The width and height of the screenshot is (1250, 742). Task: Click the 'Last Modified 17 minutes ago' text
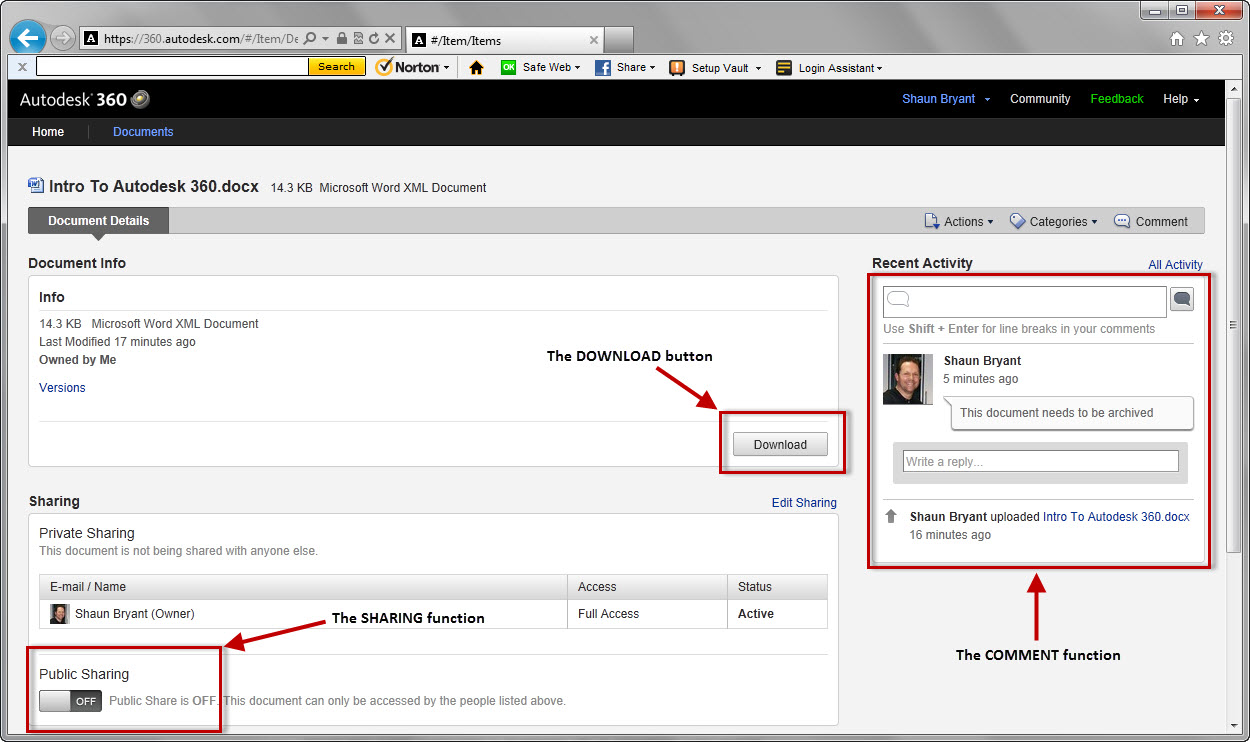[x=117, y=342]
